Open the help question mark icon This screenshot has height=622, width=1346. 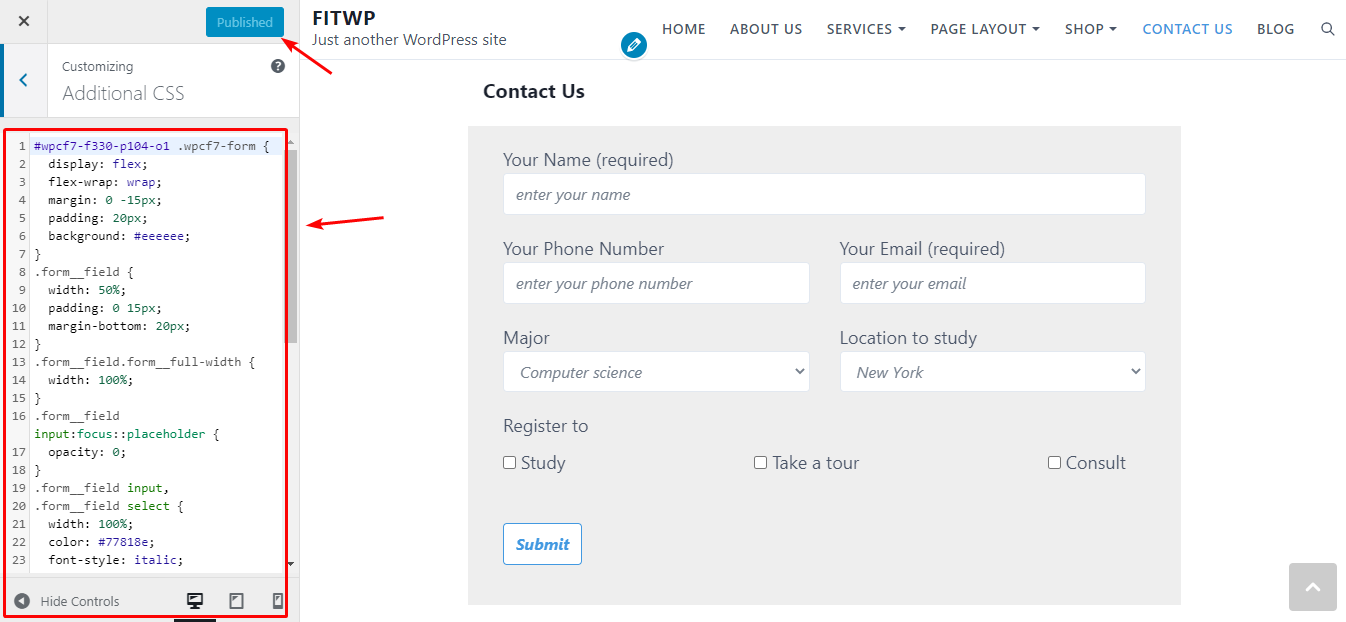[278, 66]
